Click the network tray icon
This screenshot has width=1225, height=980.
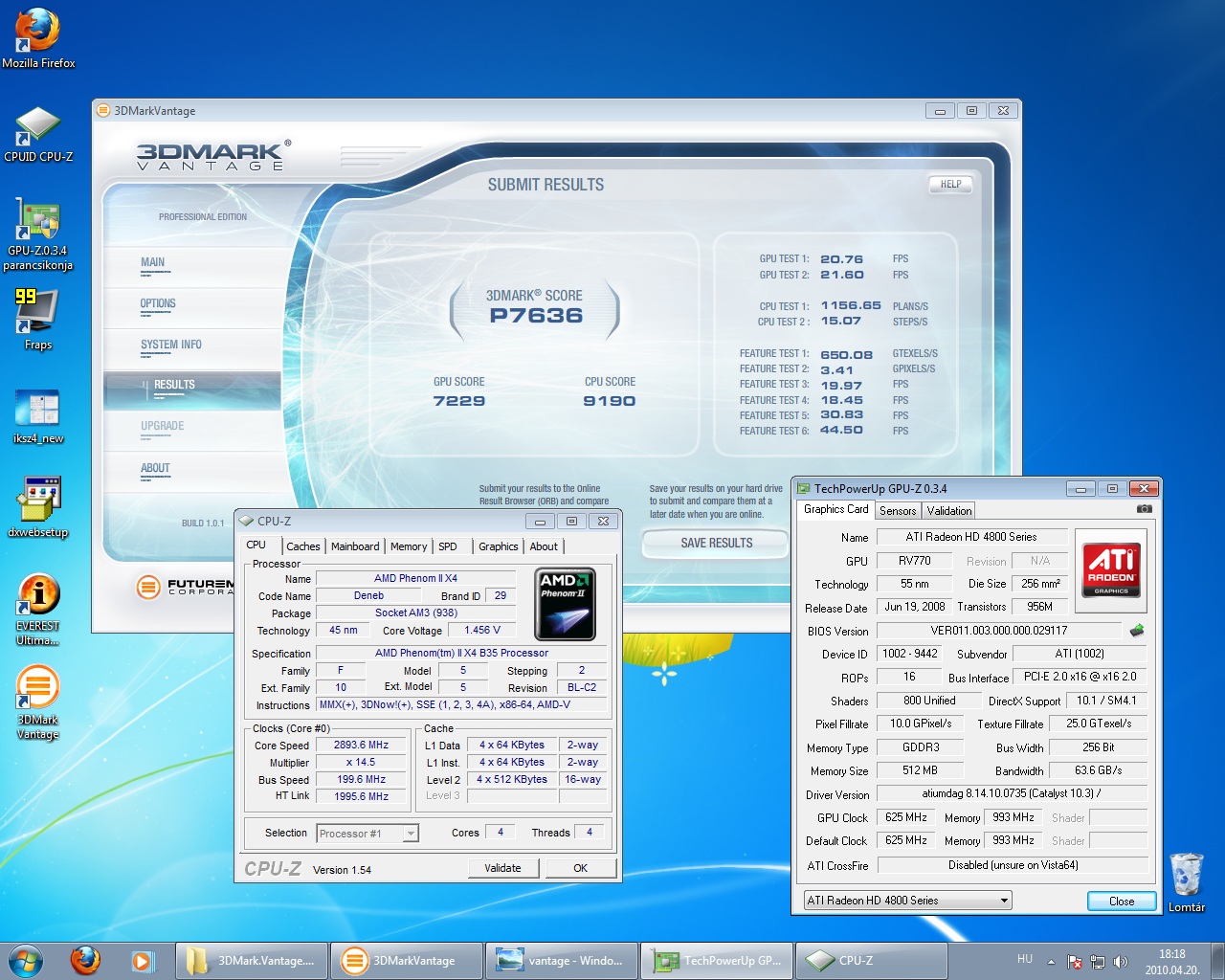1098,961
